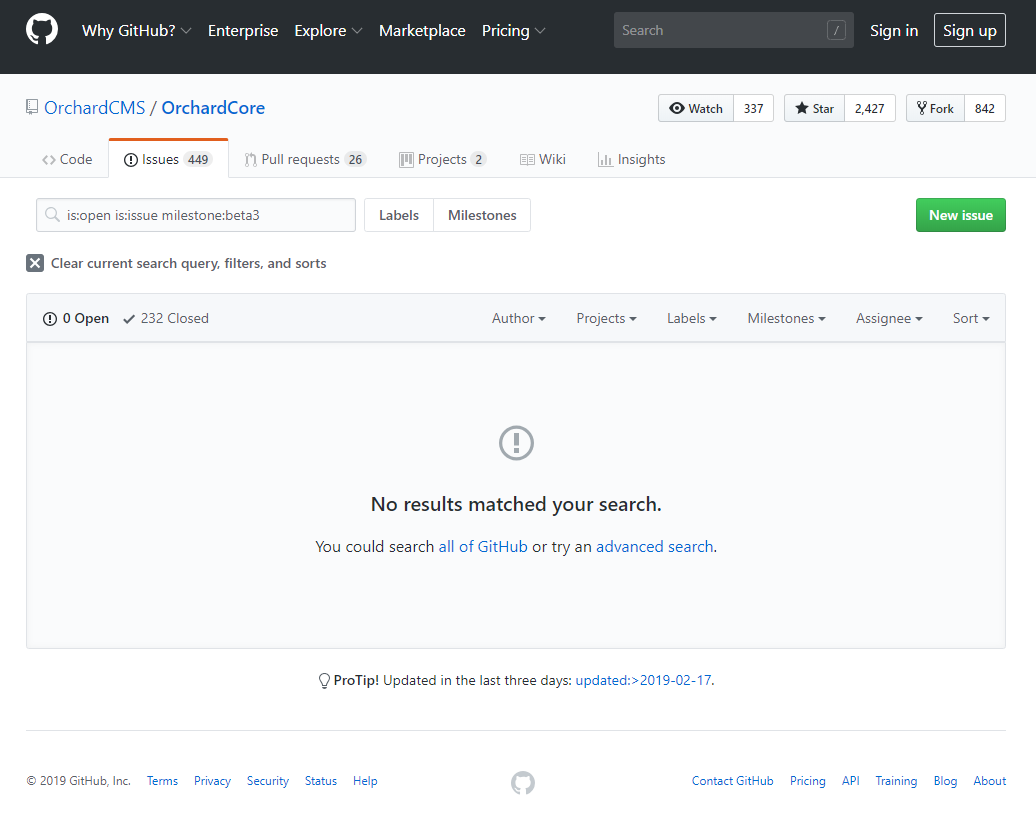1036x816 pixels.
Task: Open the Milestones filter dropdown
Action: pos(786,318)
